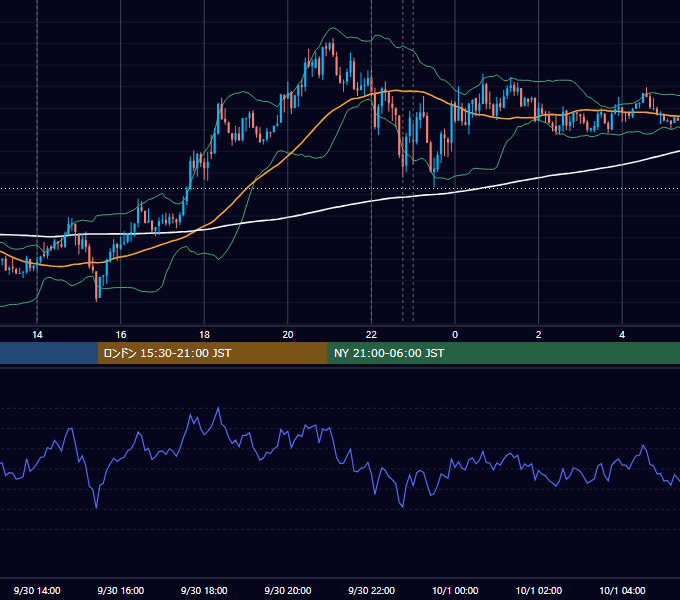Click hour label 18 on price axis
This screenshot has height=600, width=680.
click(x=204, y=335)
